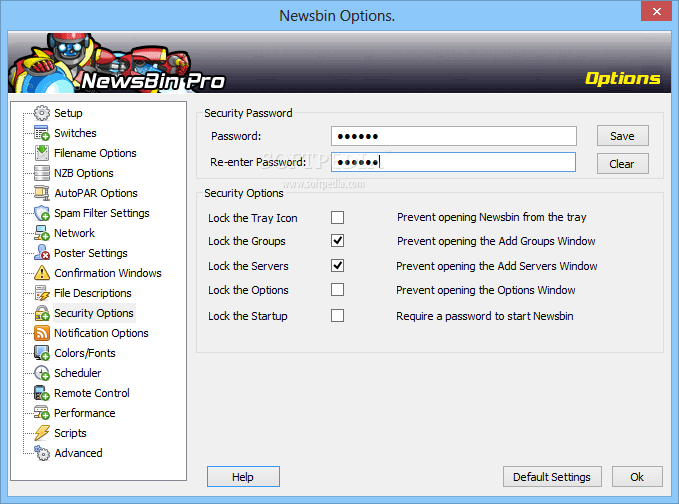This screenshot has height=504, width=679.
Task: Click the Network computers icon
Action: point(42,233)
